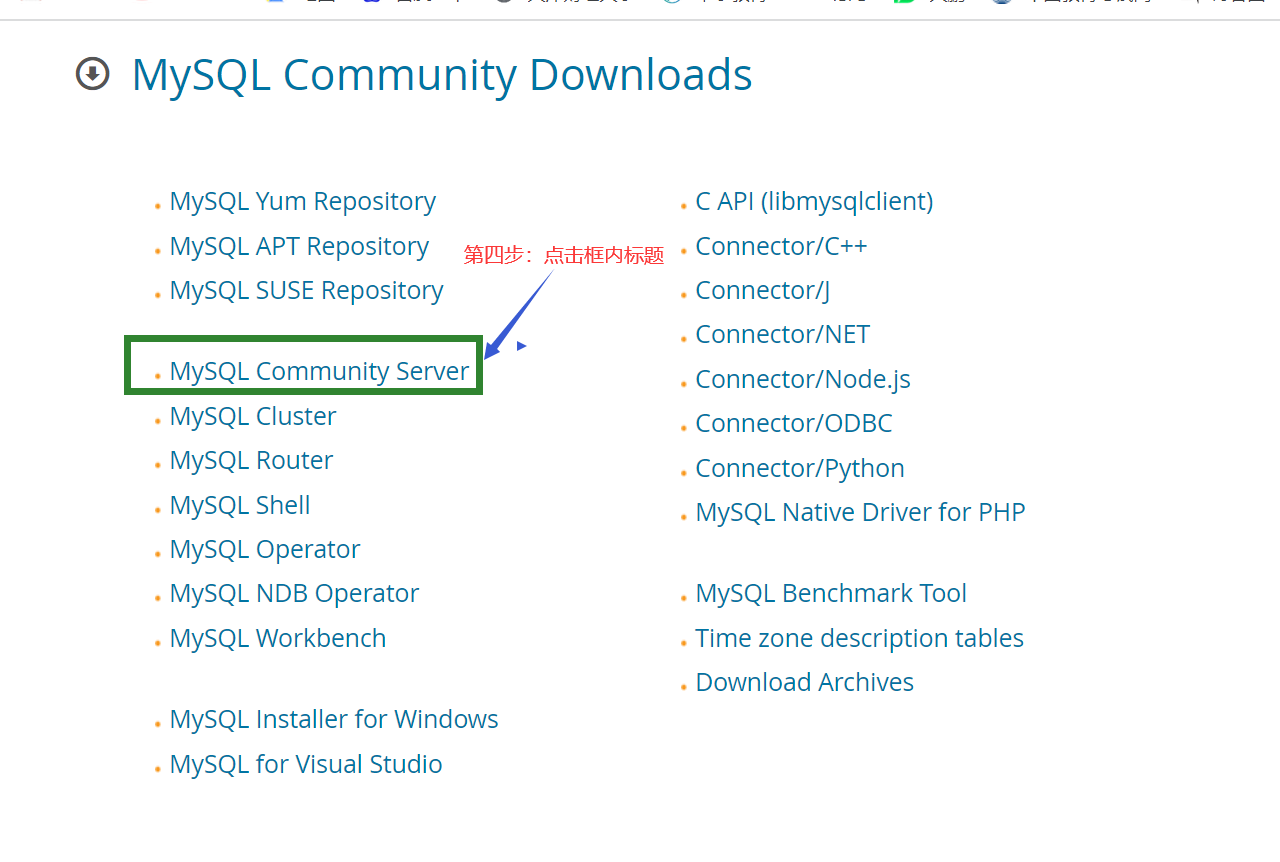Open MySQL Workbench downloads

278,638
